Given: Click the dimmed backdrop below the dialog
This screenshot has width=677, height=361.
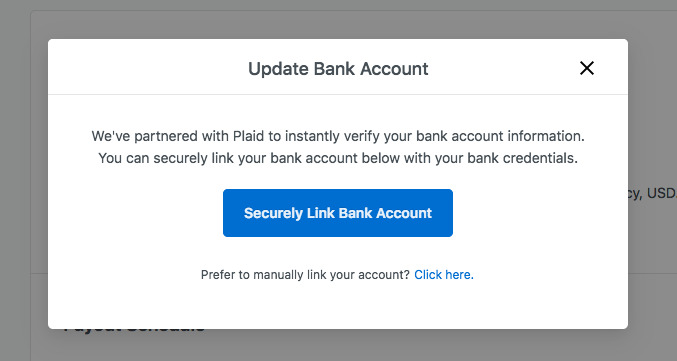Looking at the screenshot, I should 338,345.
